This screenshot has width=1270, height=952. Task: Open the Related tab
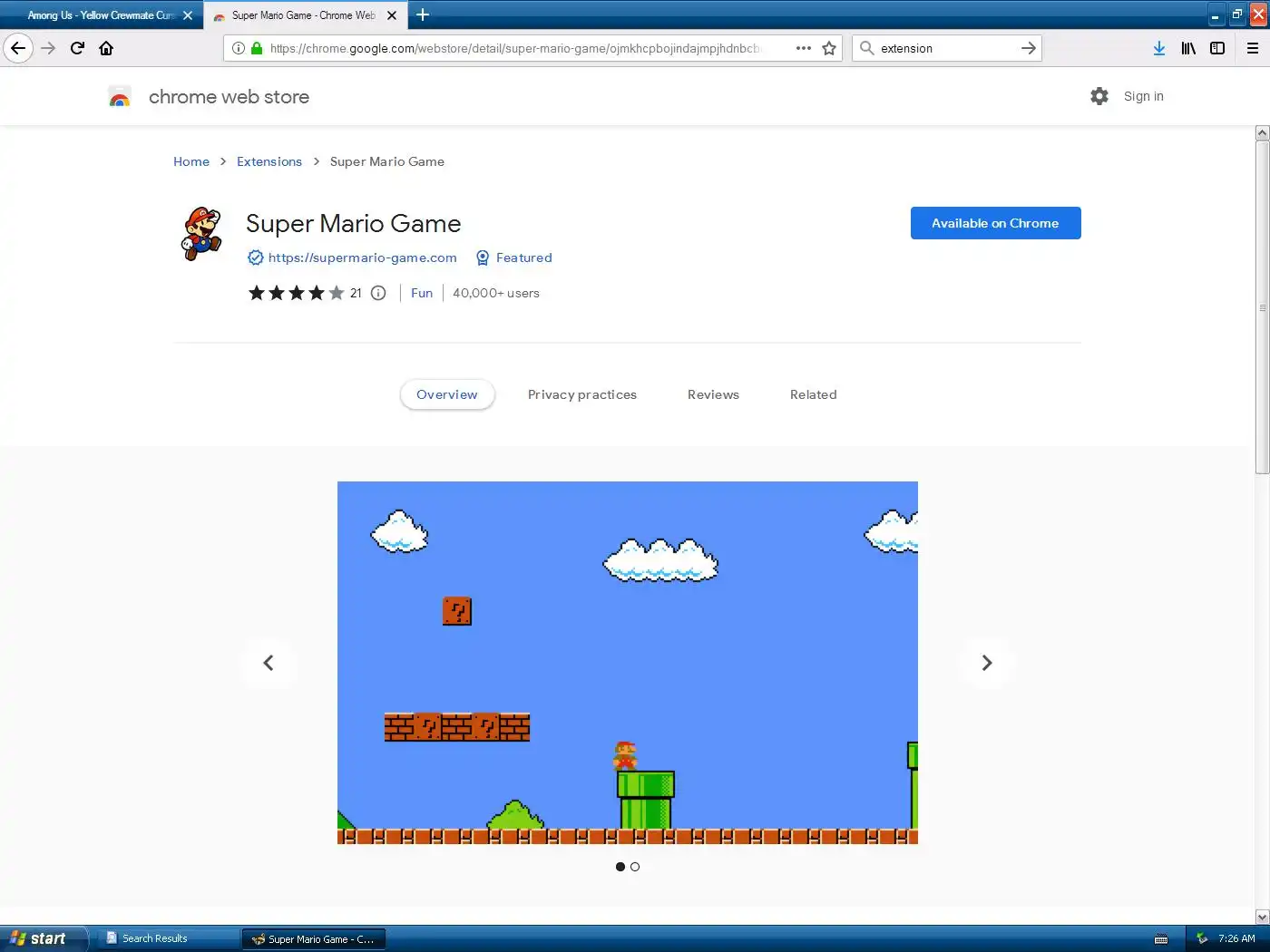814,394
